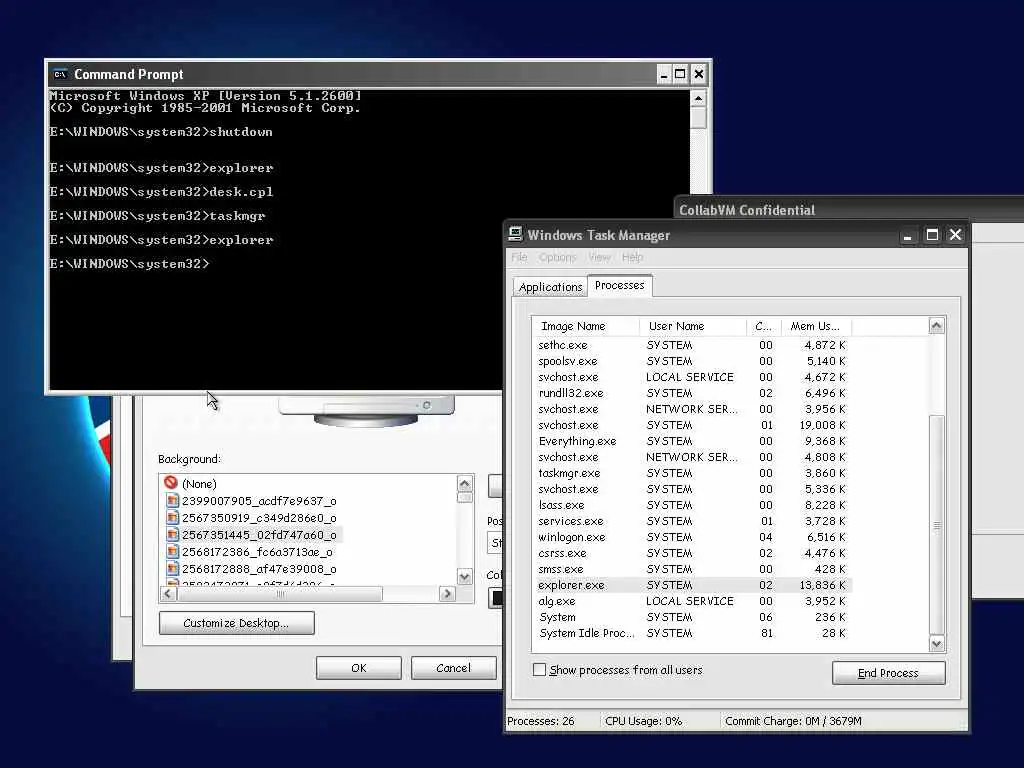Enable Show processes from all users
Screen dimensions: 1024x768
[x=539, y=669]
